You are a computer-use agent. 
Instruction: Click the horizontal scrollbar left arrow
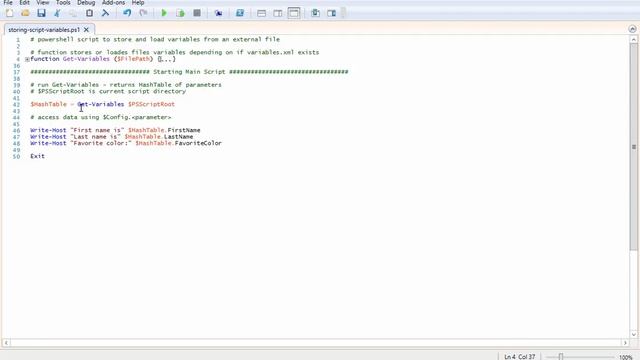6,343
